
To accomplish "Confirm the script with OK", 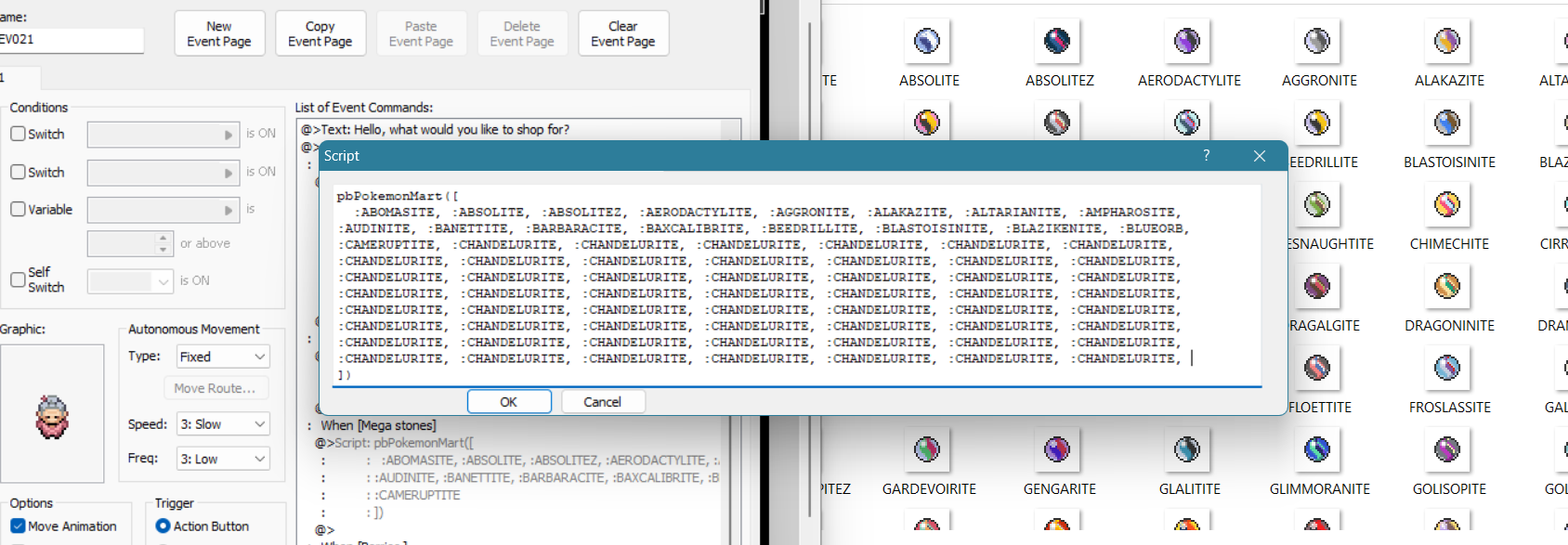I will [509, 401].
